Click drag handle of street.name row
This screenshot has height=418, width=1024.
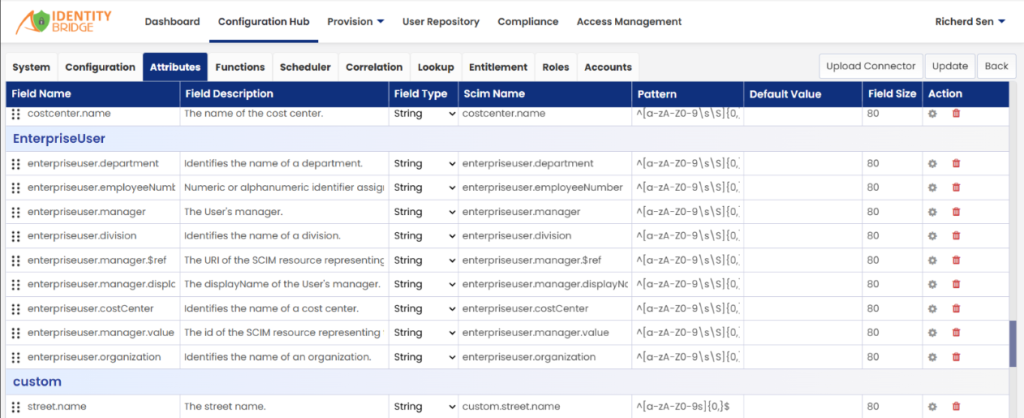coord(16,406)
